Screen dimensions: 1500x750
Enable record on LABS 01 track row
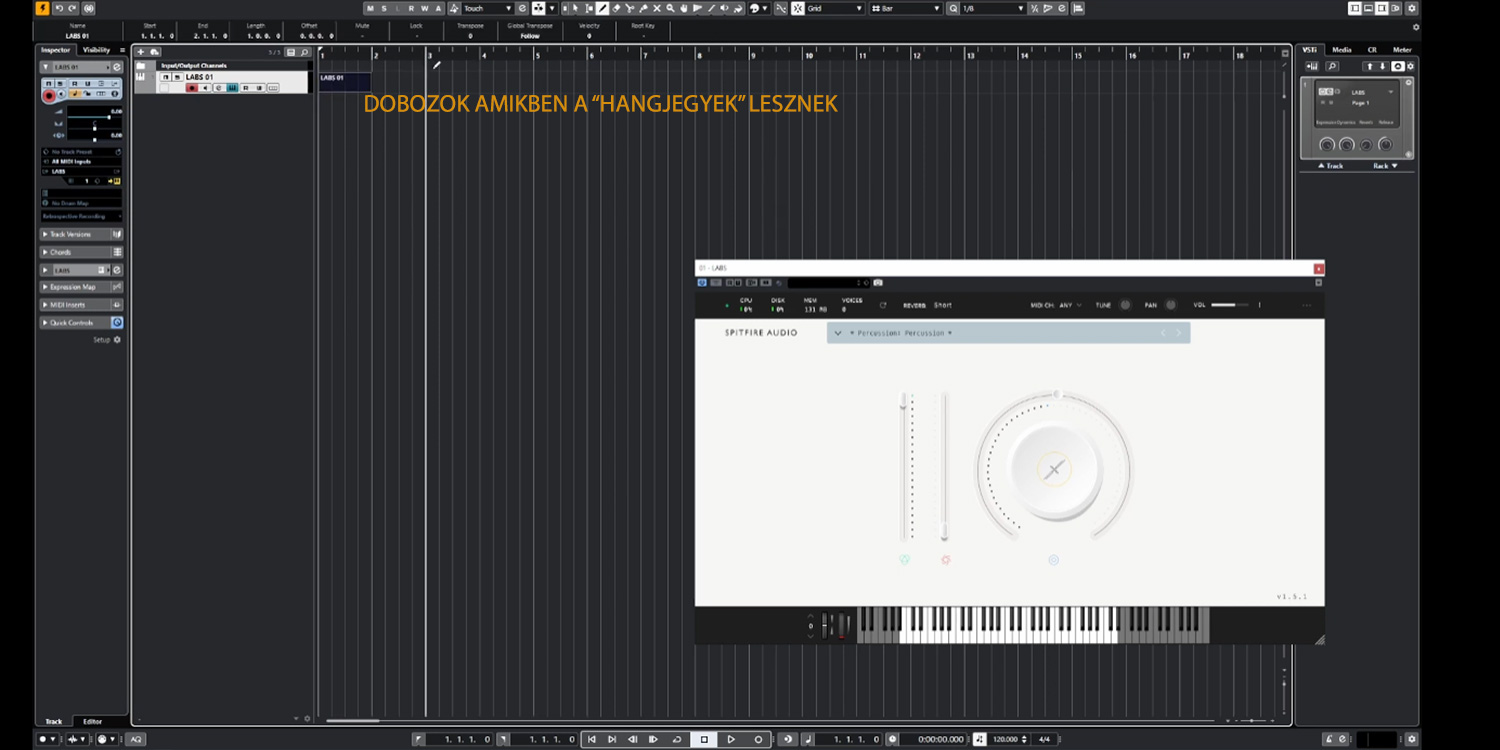coord(192,88)
